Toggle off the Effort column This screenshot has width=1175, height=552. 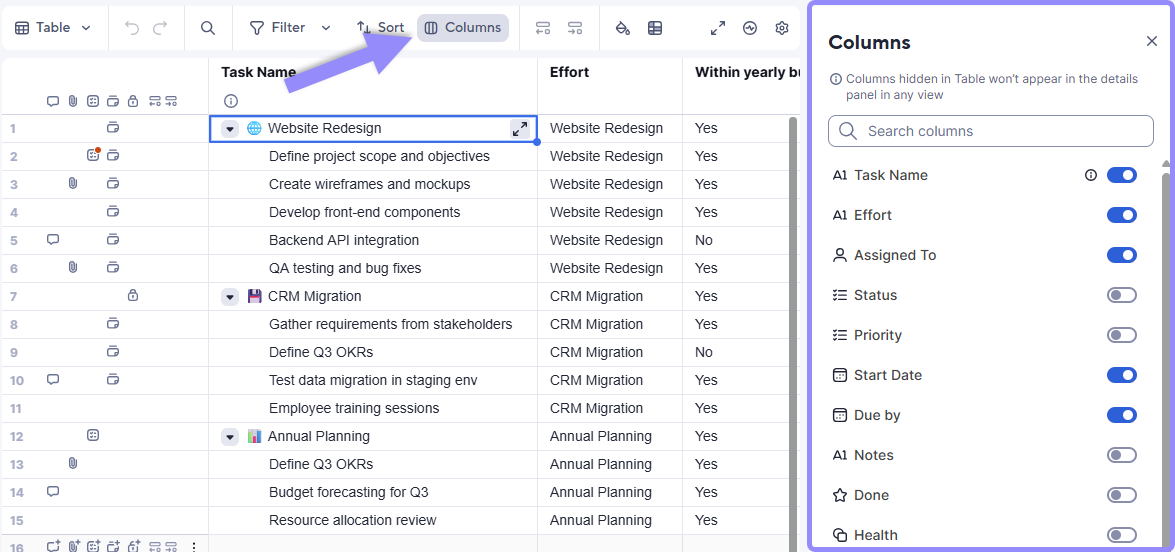pos(1122,215)
